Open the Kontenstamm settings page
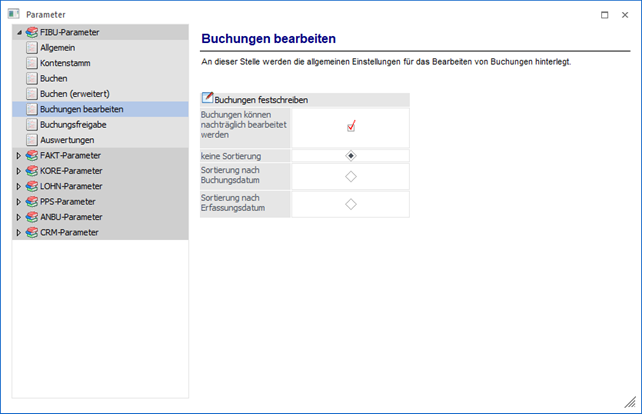This screenshot has width=642, height=414. [x=66, y=63]
